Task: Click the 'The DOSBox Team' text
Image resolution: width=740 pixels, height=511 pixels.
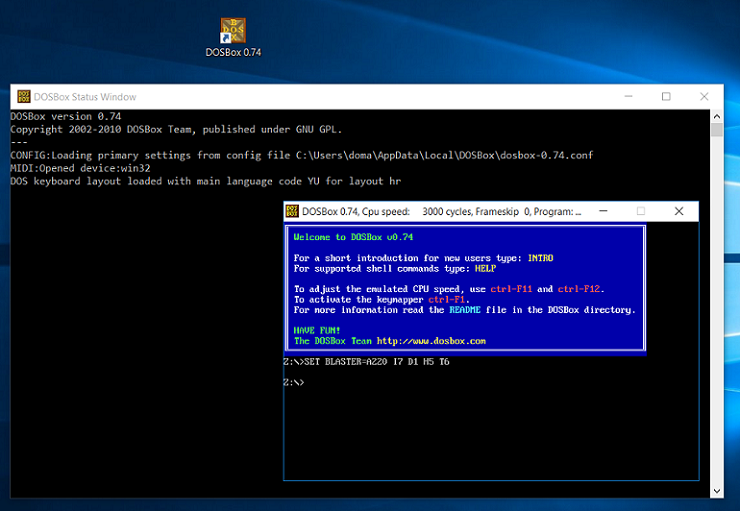Action: [333, 341]
